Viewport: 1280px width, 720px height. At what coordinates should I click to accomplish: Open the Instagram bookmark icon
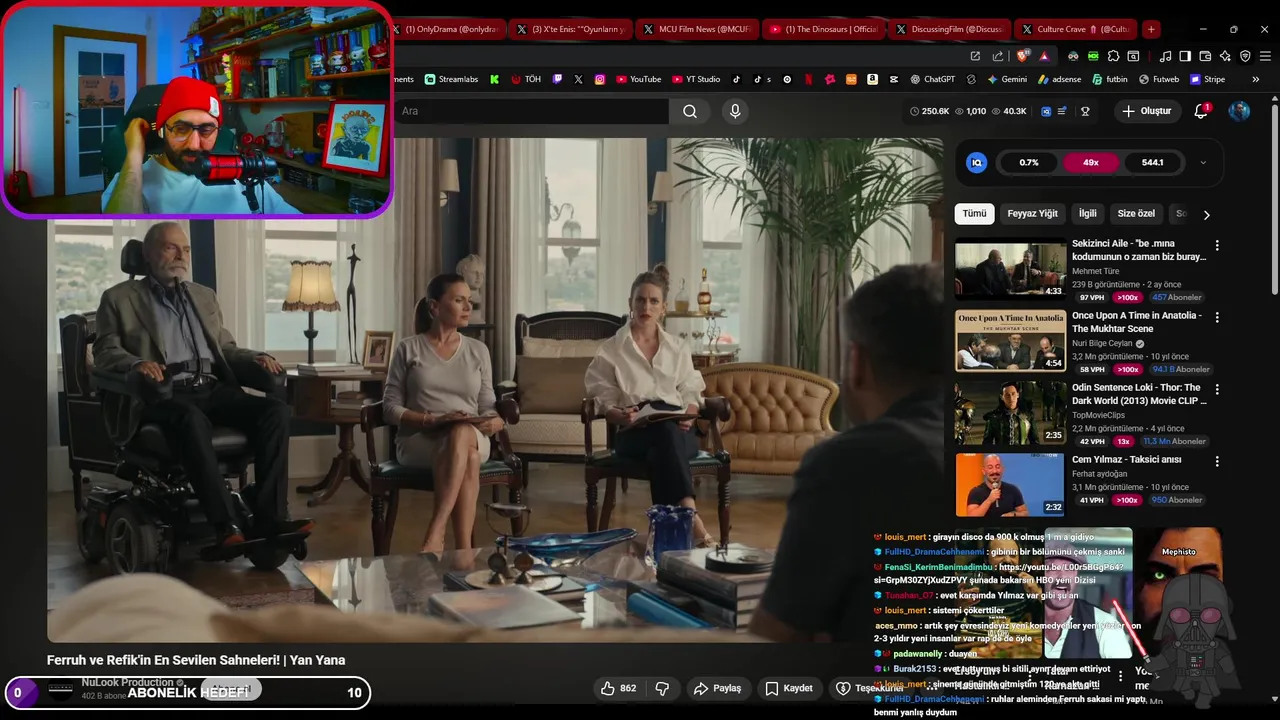599,79
